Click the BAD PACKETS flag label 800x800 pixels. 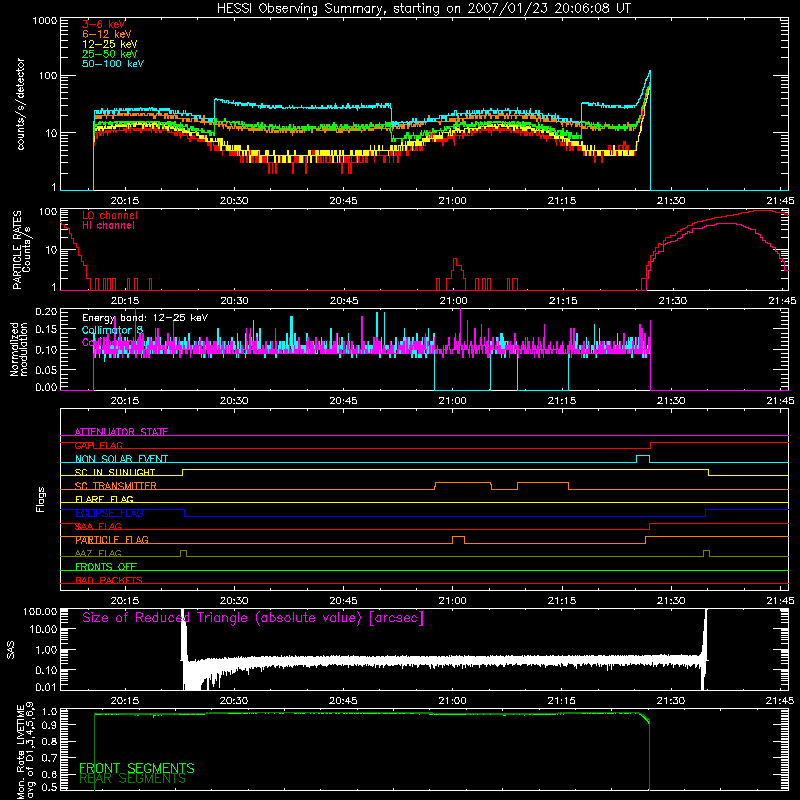pyautogui.click(x=109, y=580)
